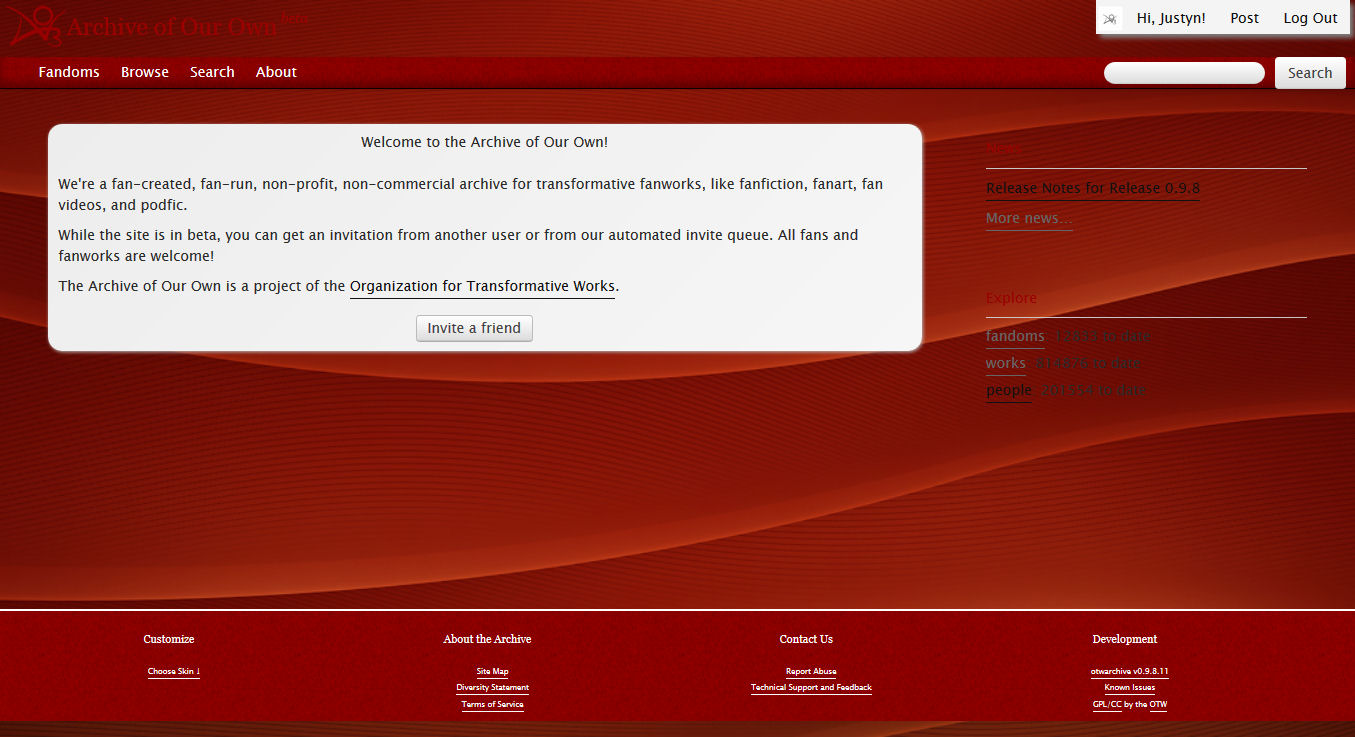Open Release Notes for Release 0.9.8
Screen dimensions: 1355x737
1093,188
